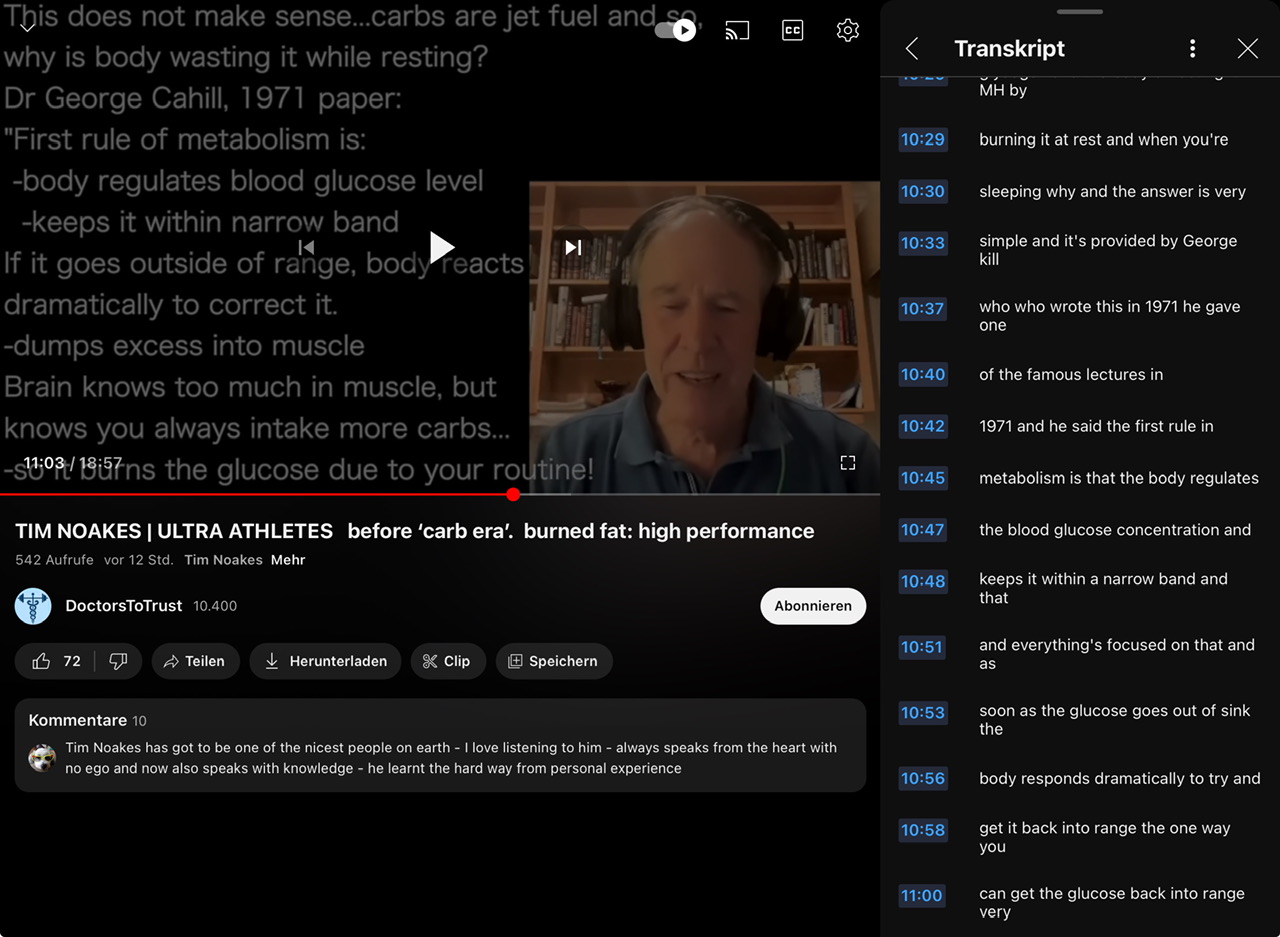This screenshot has width=1280, height=937.
Task: Dislike the video with thumbs down
Action: 118,661
